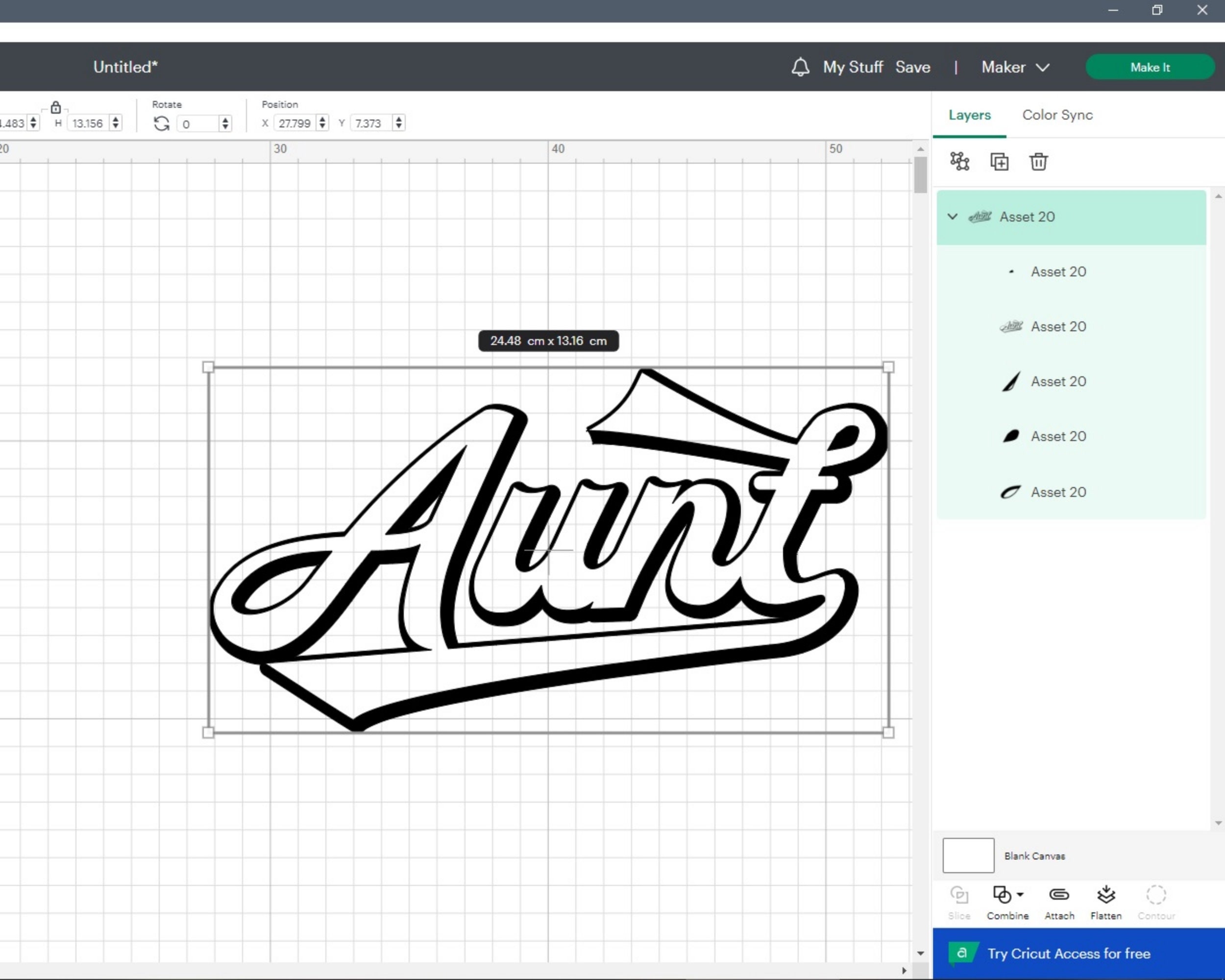
Task: Click the Blank Canvas color swatch
Action: [x=968, y=856]
